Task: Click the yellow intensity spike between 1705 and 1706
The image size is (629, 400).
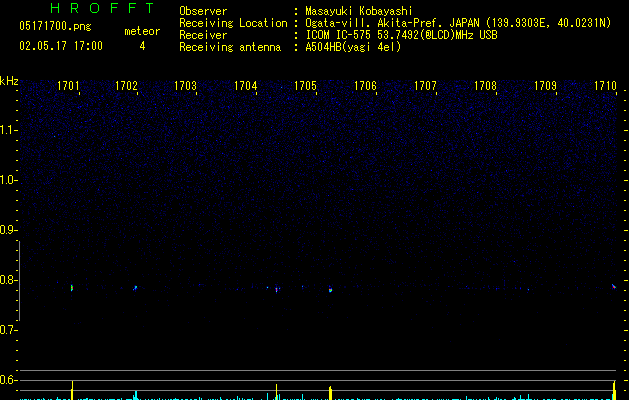Action: click(330, 393)
